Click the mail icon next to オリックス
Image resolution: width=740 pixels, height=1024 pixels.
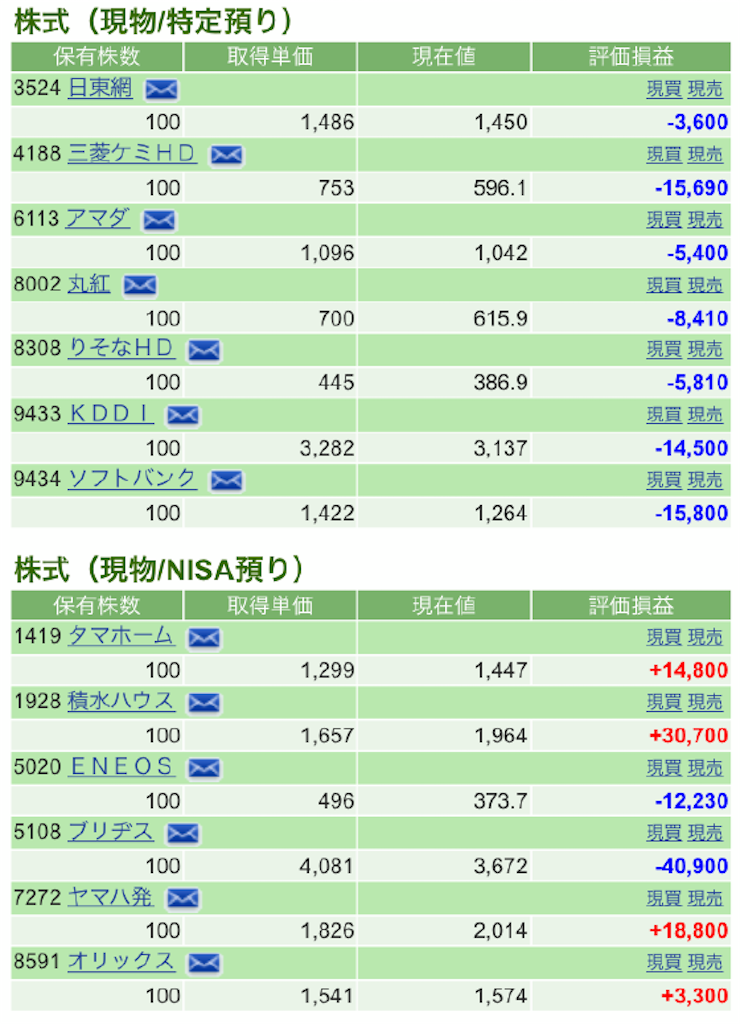coord(204,963)
